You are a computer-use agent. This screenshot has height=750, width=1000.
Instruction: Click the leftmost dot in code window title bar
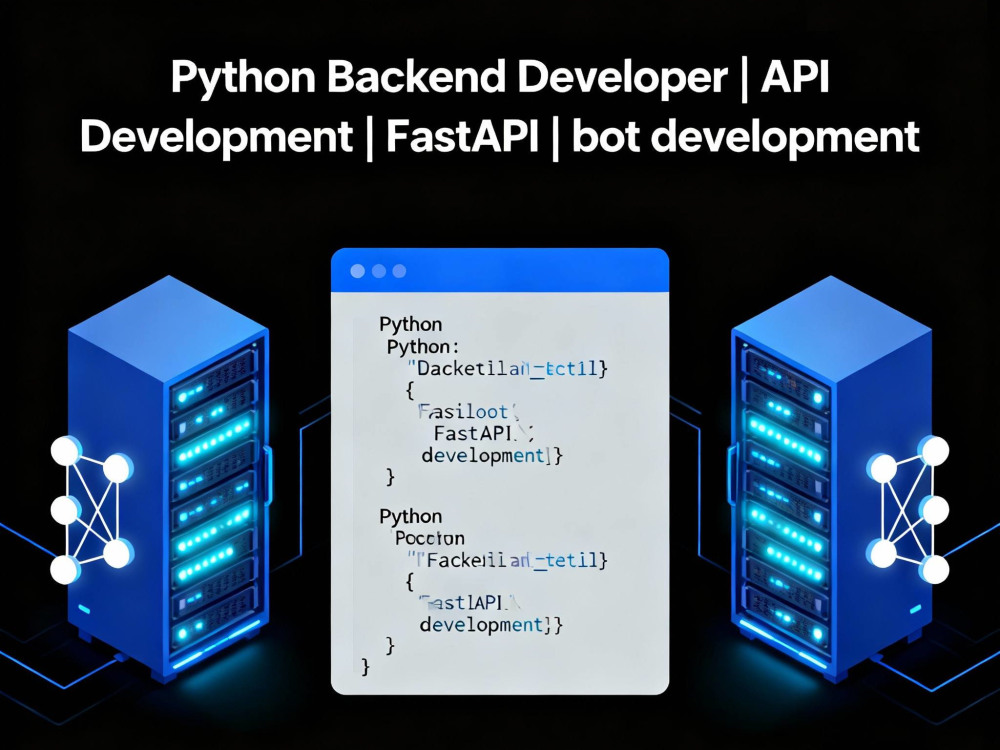[358, 271]
